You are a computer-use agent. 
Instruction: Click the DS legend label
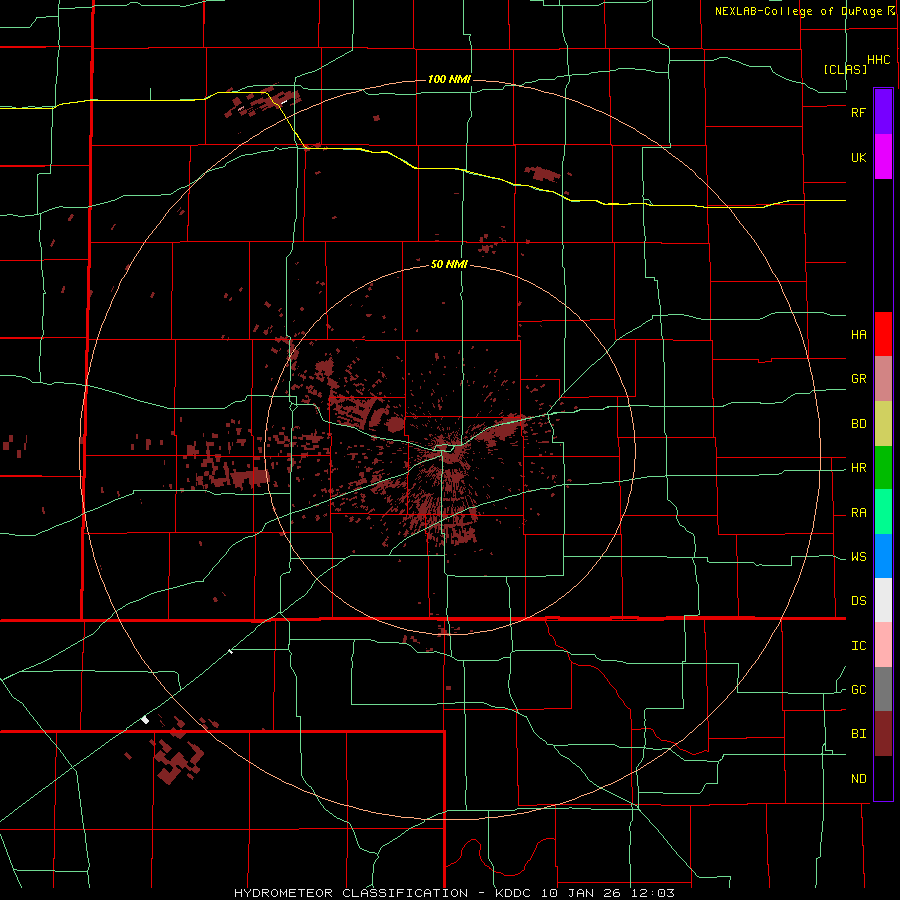(x=858, y=601)
